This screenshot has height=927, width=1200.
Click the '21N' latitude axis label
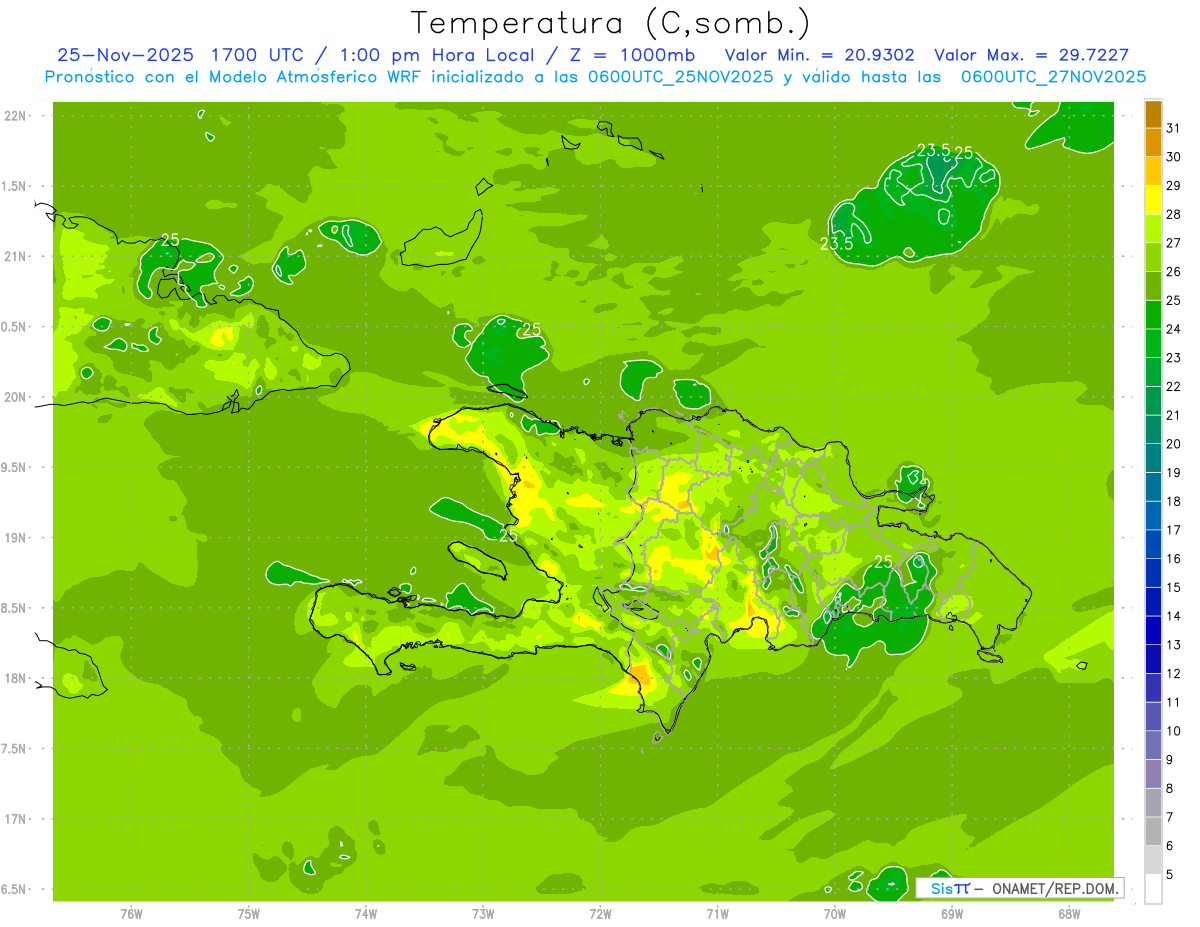tap(17, 256)
